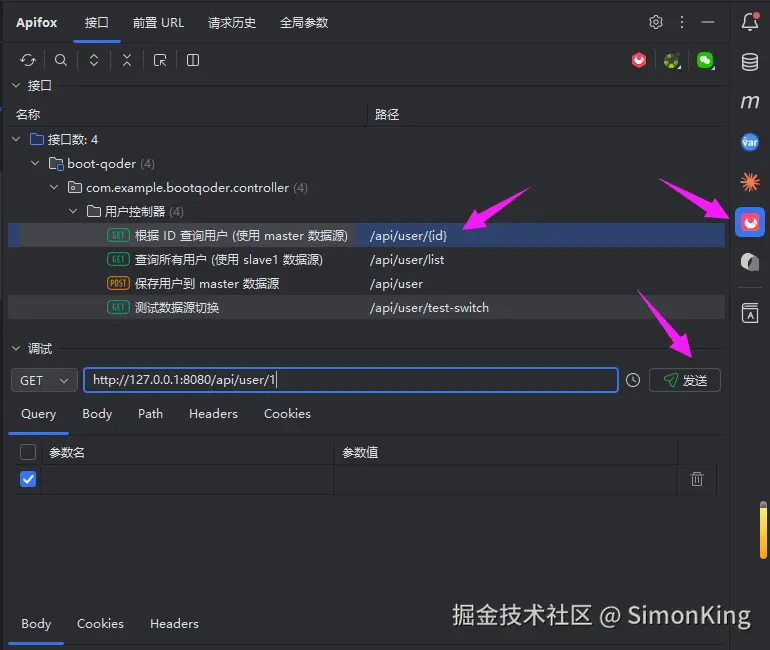
Task: Collapse the 用户控制器 folder
Action: point(73,212)
